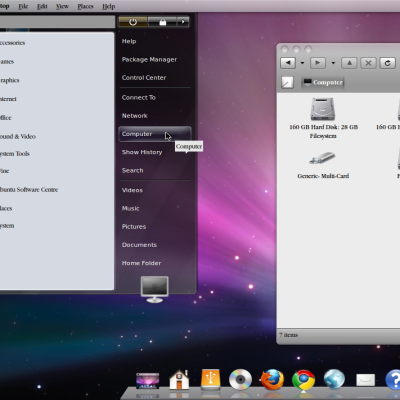This screenshot has width=400, height=400.
Task: Select the Internet category
Action: point(8,99)
